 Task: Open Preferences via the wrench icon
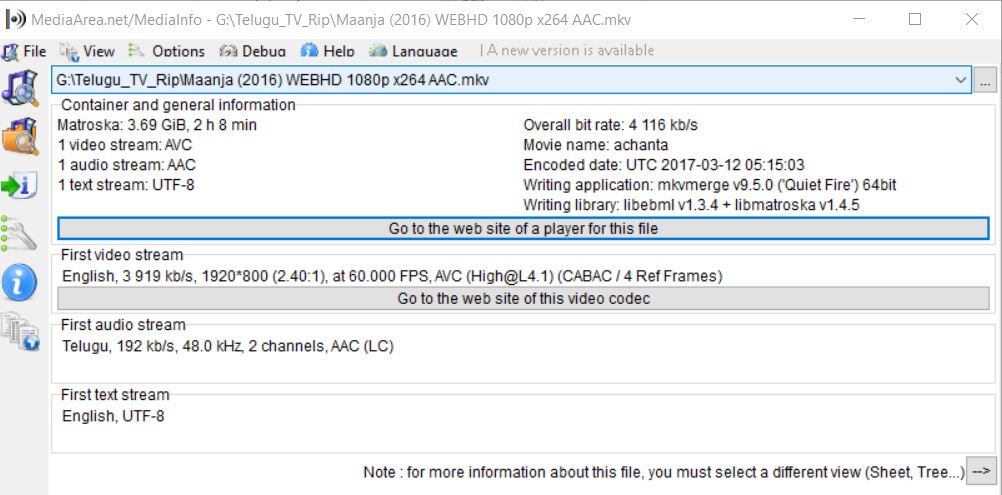[x=20, y=234]
